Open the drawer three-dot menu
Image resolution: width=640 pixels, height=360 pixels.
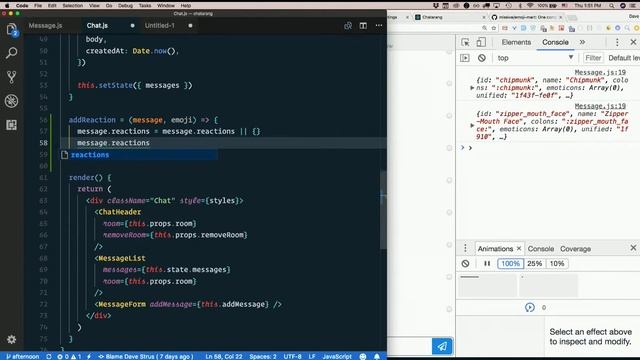(465, 248)
